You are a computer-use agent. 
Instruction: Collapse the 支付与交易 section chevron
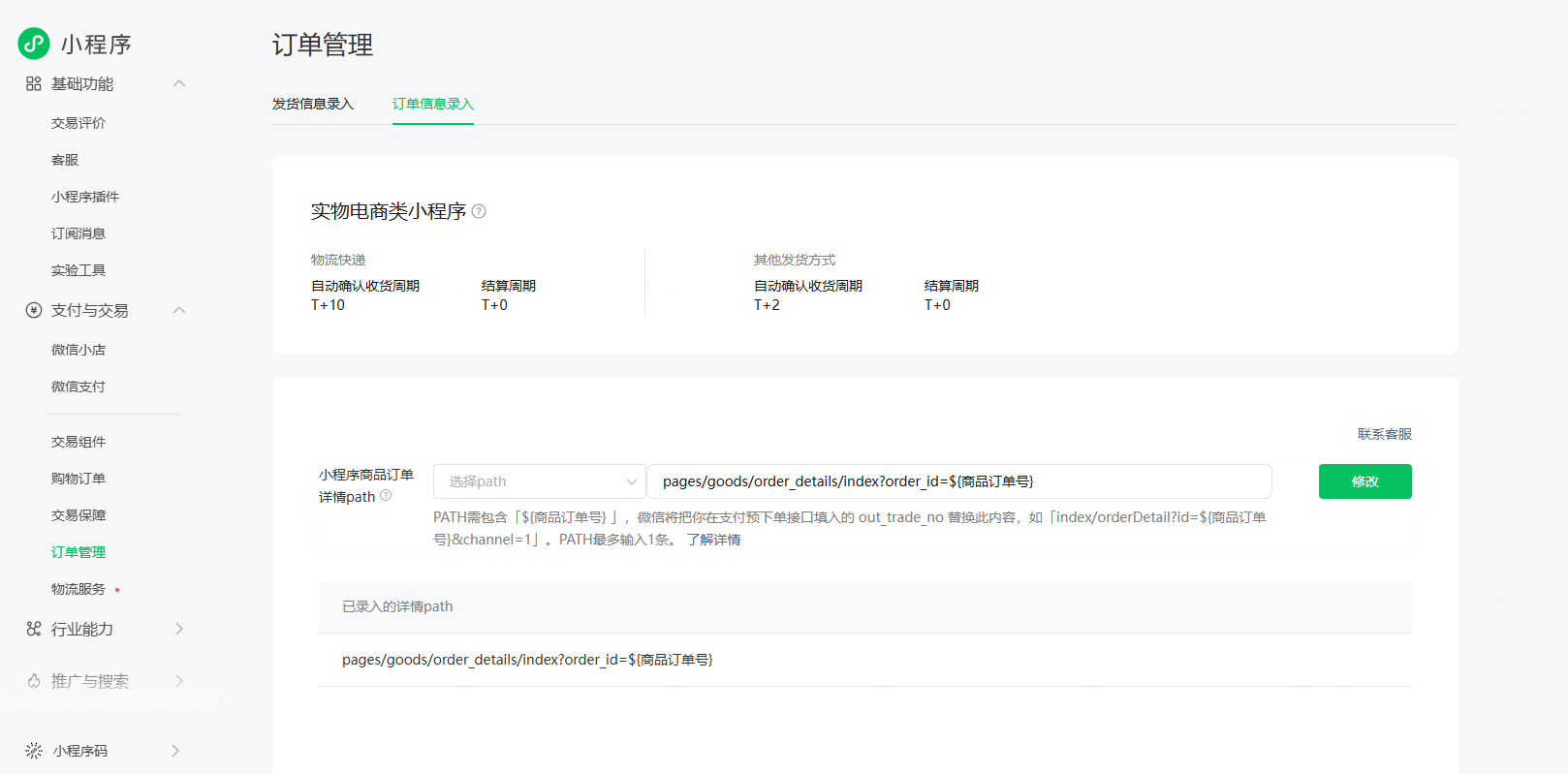pos(179,311)
